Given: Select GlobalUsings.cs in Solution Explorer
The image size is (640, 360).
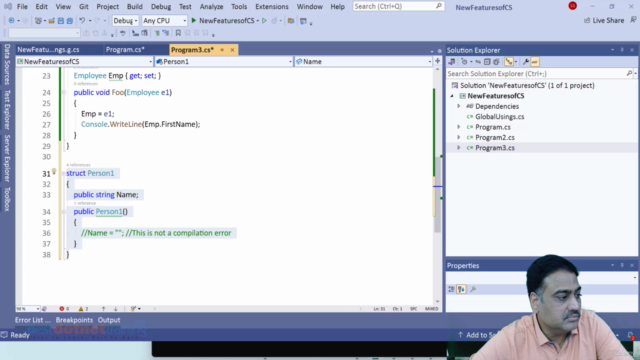Looking at the screenshot, I should 500,117.
